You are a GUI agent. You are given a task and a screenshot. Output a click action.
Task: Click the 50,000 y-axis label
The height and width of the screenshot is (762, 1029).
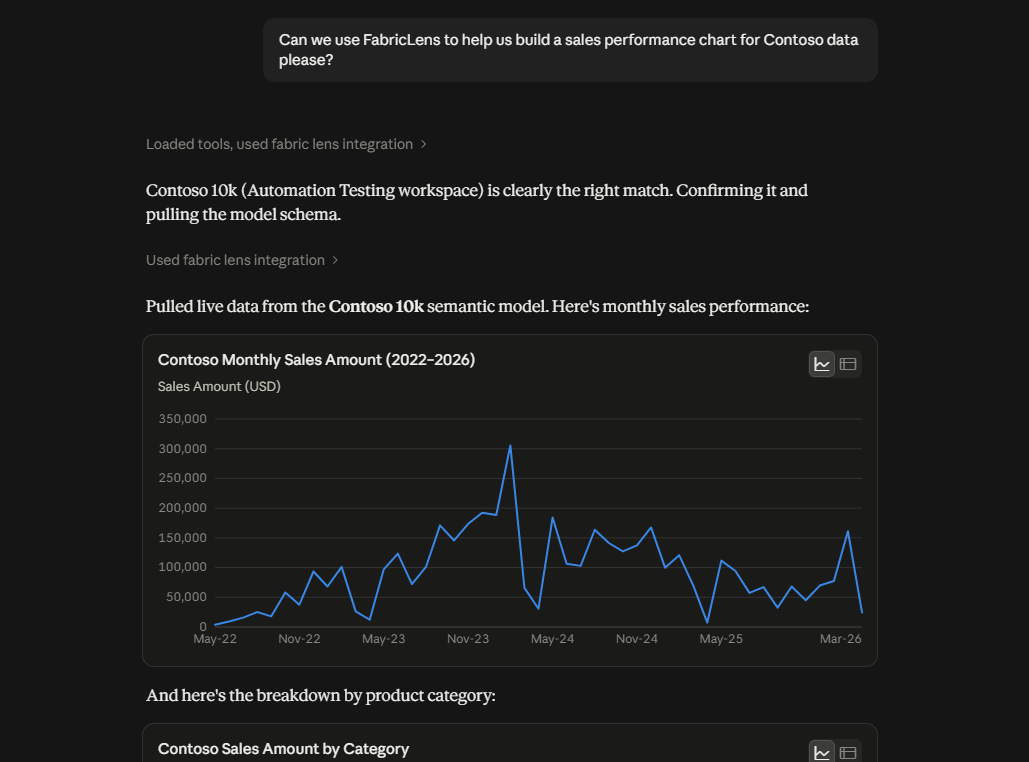pyautogui.click(x=186, y=597)
